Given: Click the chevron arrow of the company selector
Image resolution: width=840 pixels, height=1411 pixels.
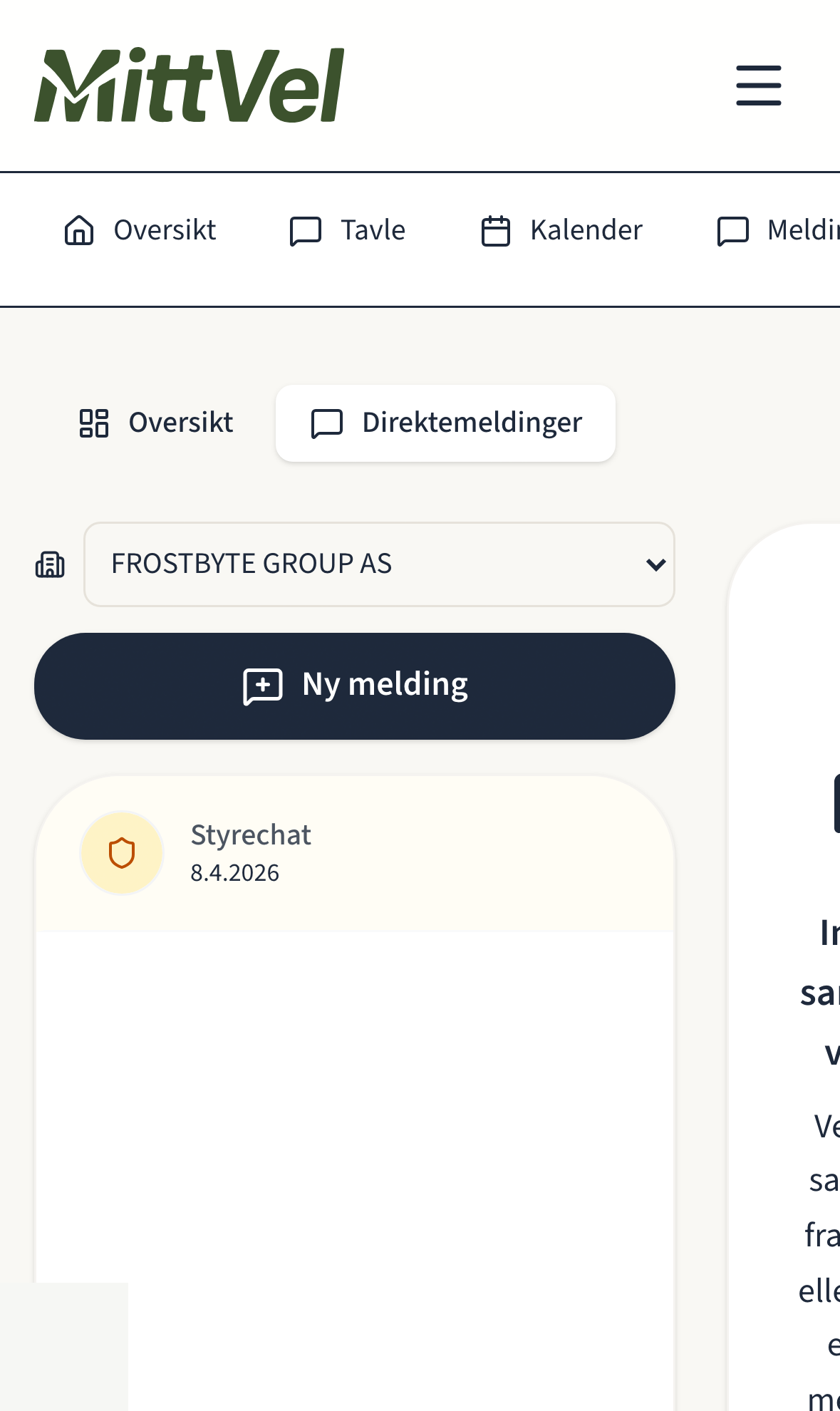Looking at the screenshot, I should click(x=655, y=564).
